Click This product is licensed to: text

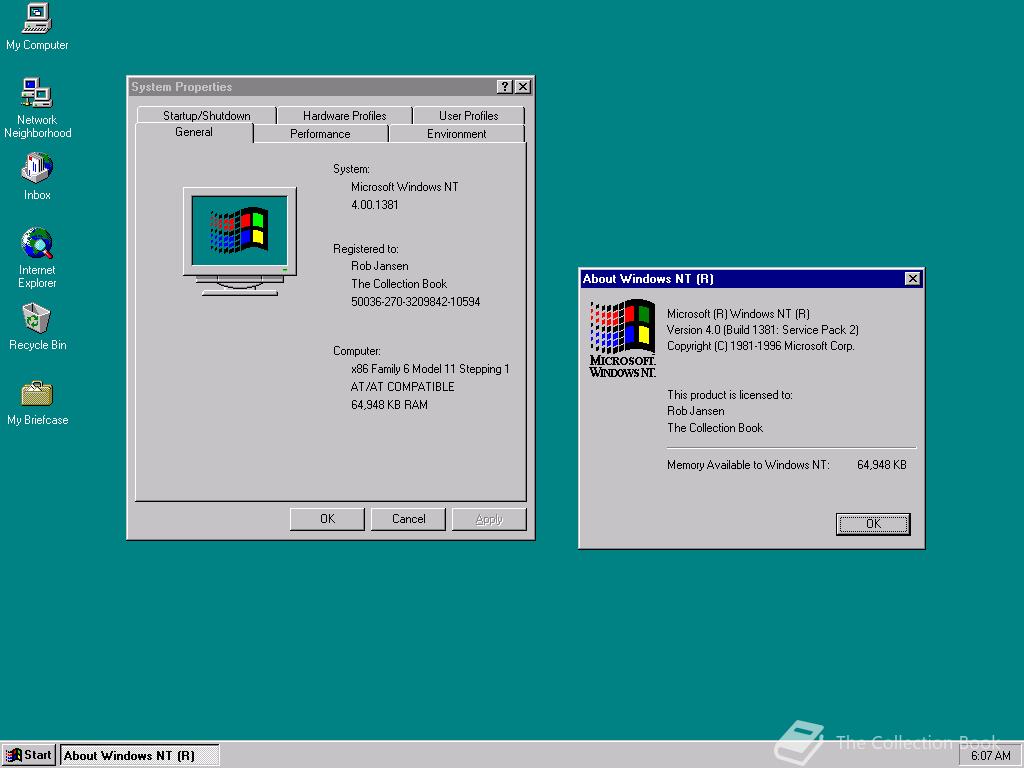729,394
